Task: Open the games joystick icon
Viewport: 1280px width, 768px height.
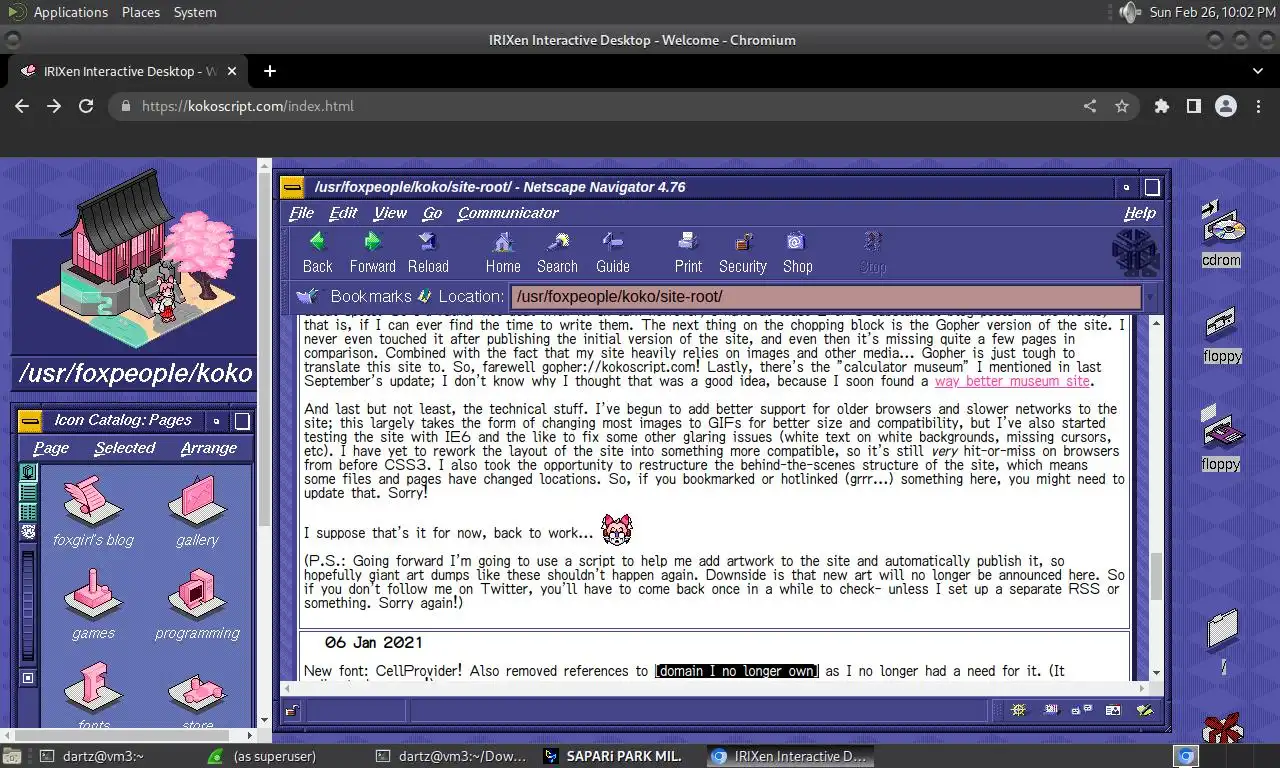Action: [x=93, y=592]
